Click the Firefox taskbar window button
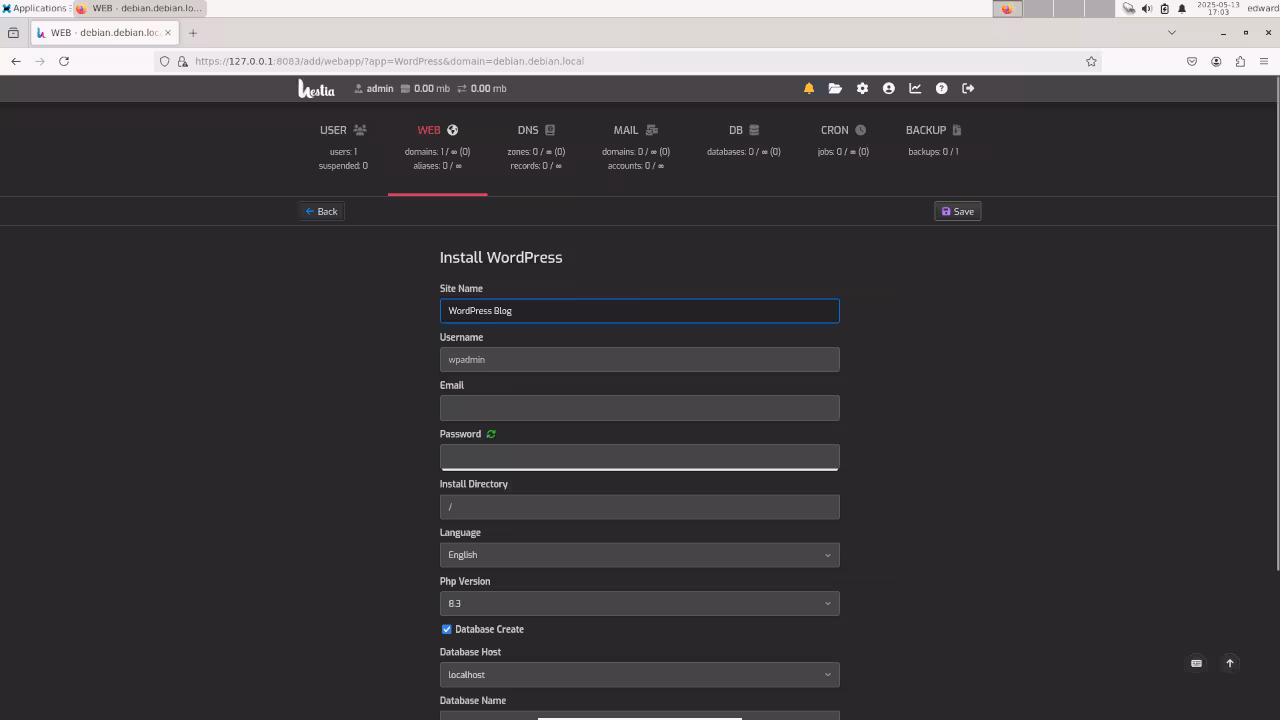The width and height of the screenshot is (1280, 720). (140, 8)
